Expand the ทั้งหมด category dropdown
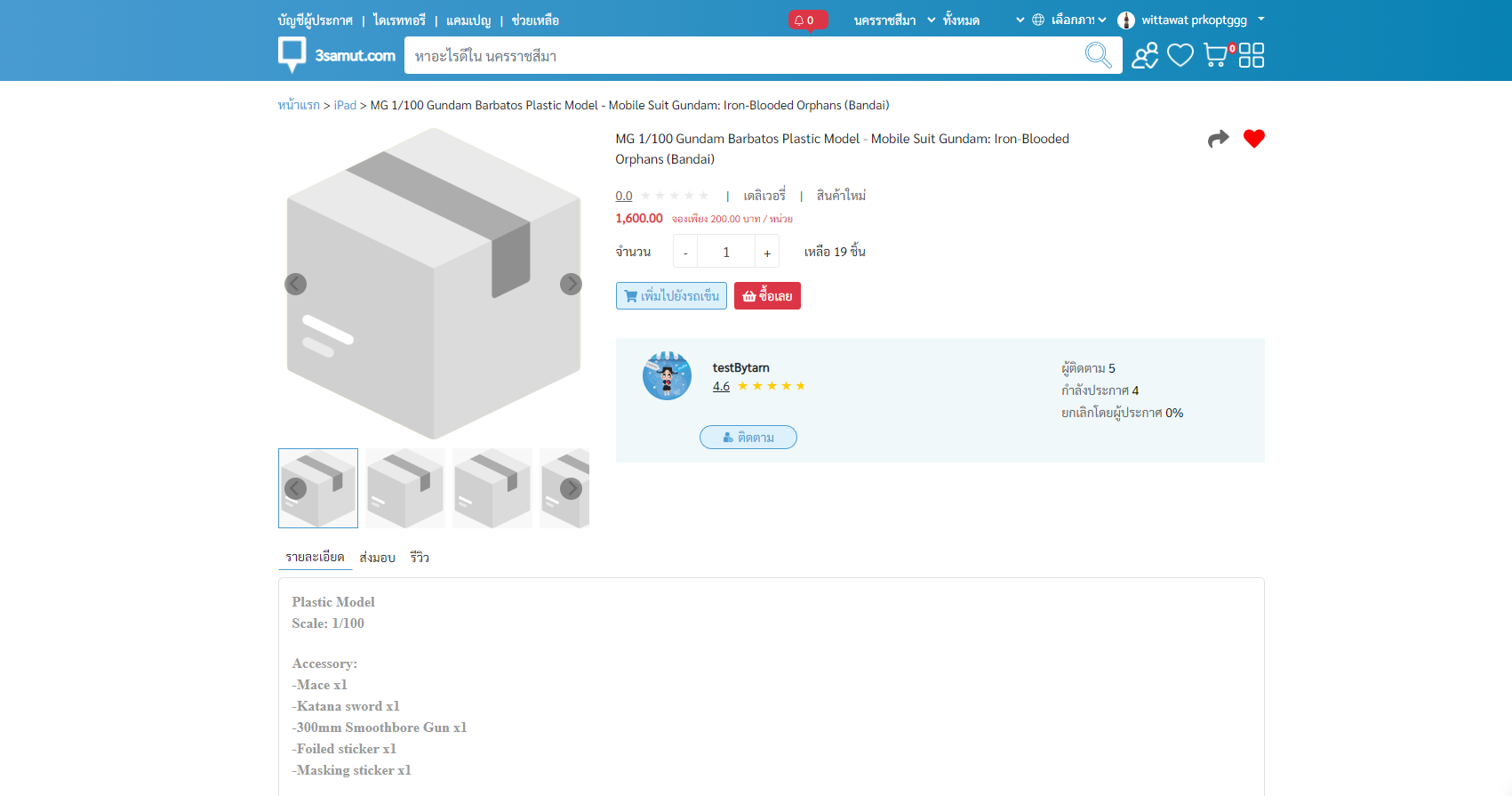This screenshot has height=796, width=1512. [983, 20]
